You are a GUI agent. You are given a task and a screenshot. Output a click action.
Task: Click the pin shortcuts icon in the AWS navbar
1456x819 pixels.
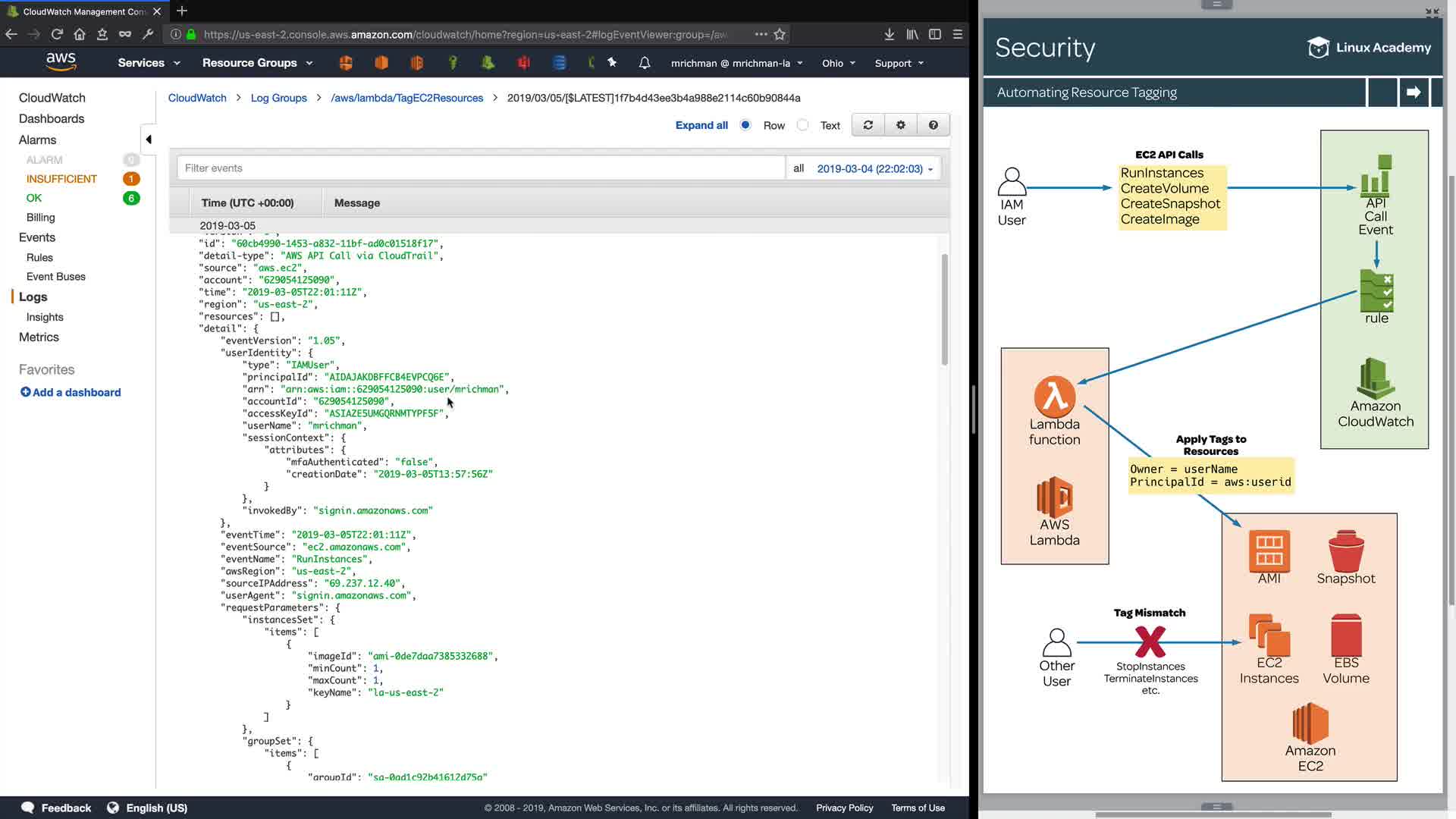coord(612,63)
